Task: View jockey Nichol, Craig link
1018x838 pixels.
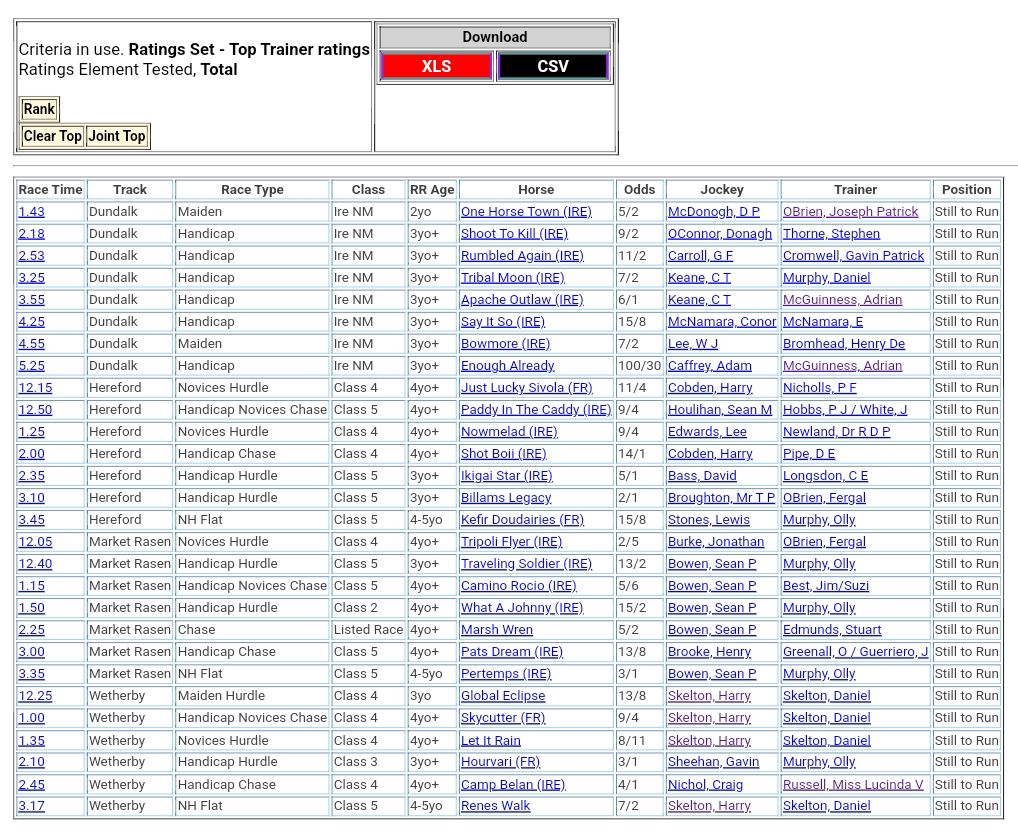Action: point(705,785)
